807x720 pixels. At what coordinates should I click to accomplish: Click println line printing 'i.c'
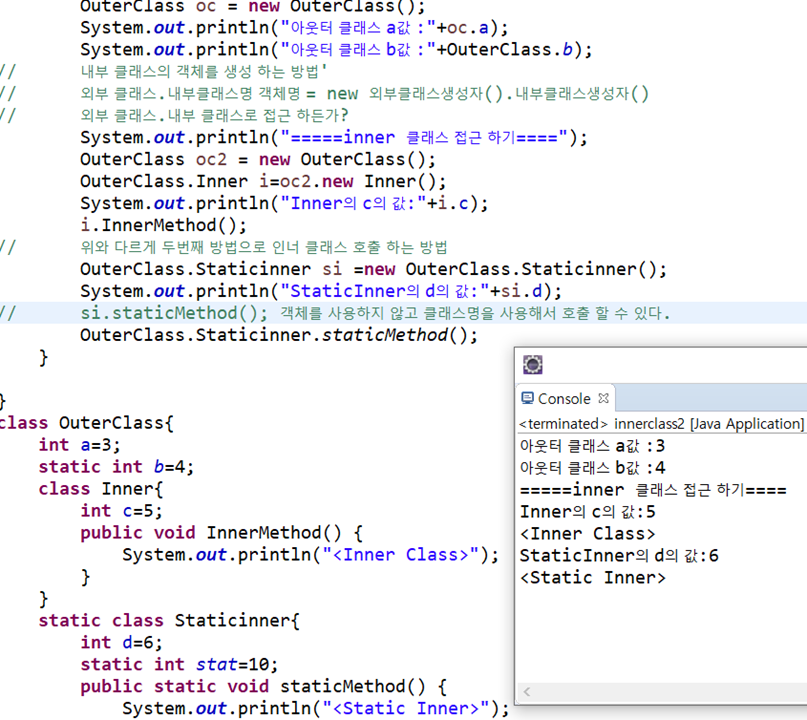click(284, 203)
